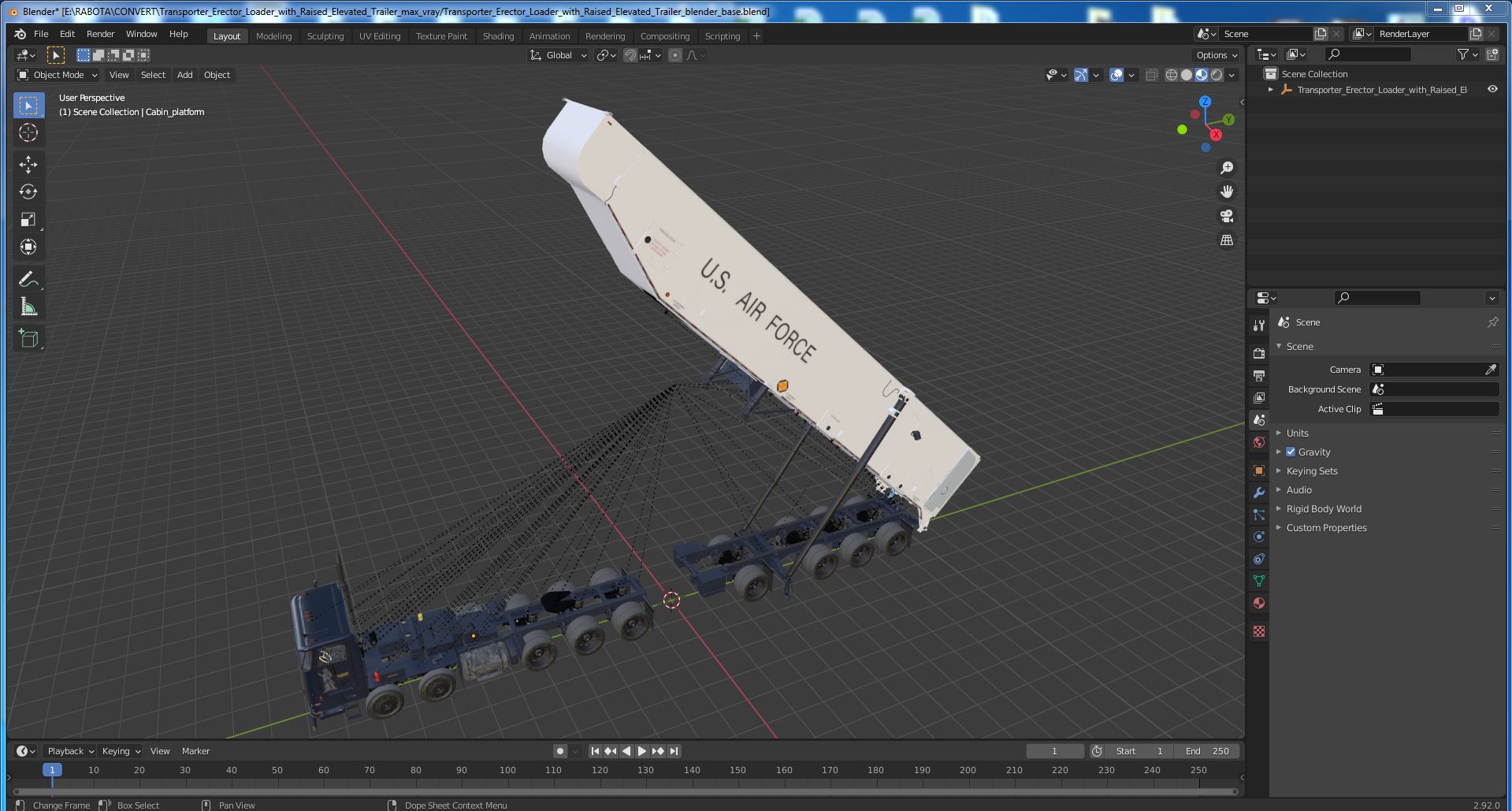Click the pan view hand icon
This screenshot has width=1512, height=811.
click(1227, 192)
